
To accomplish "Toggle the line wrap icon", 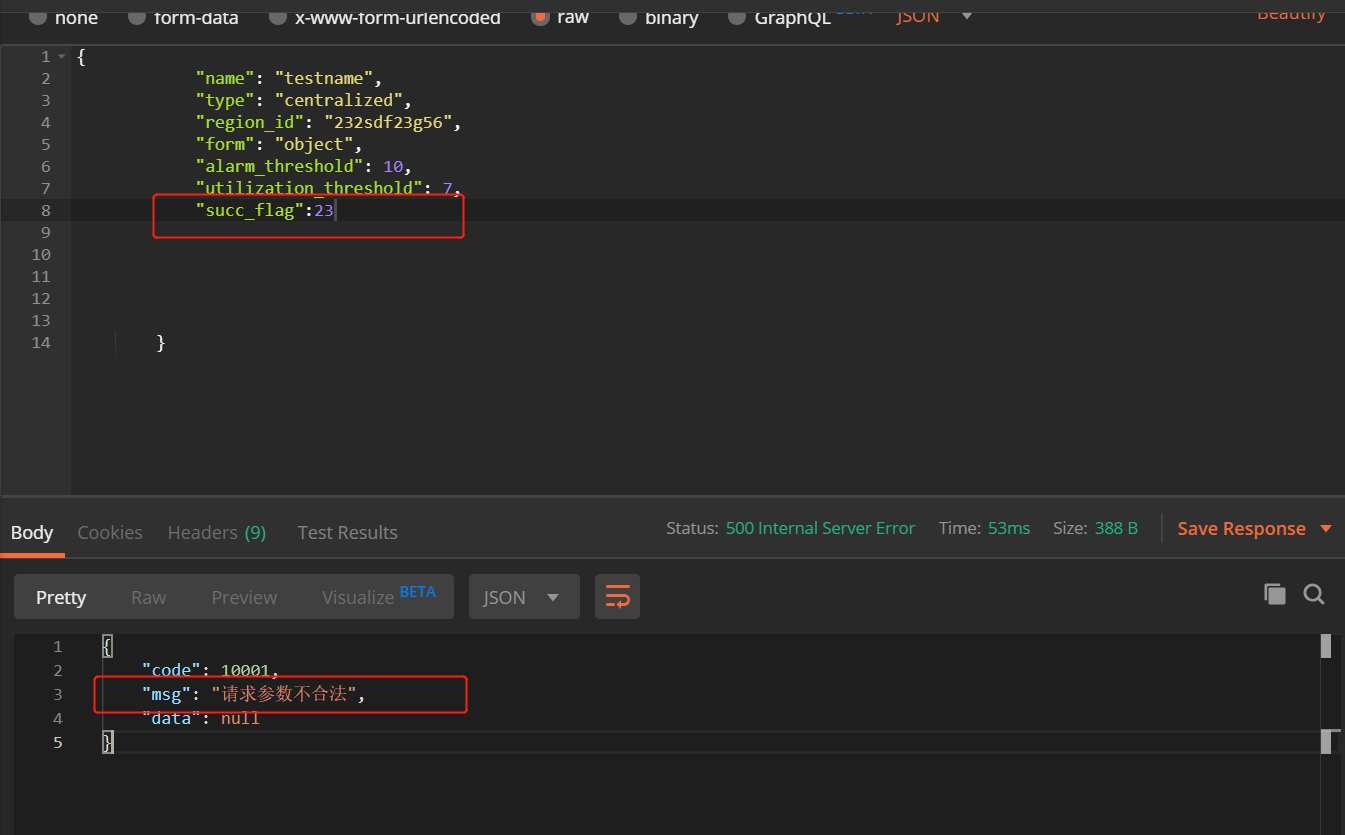I will pyautogui.click(x=617, y=597).
